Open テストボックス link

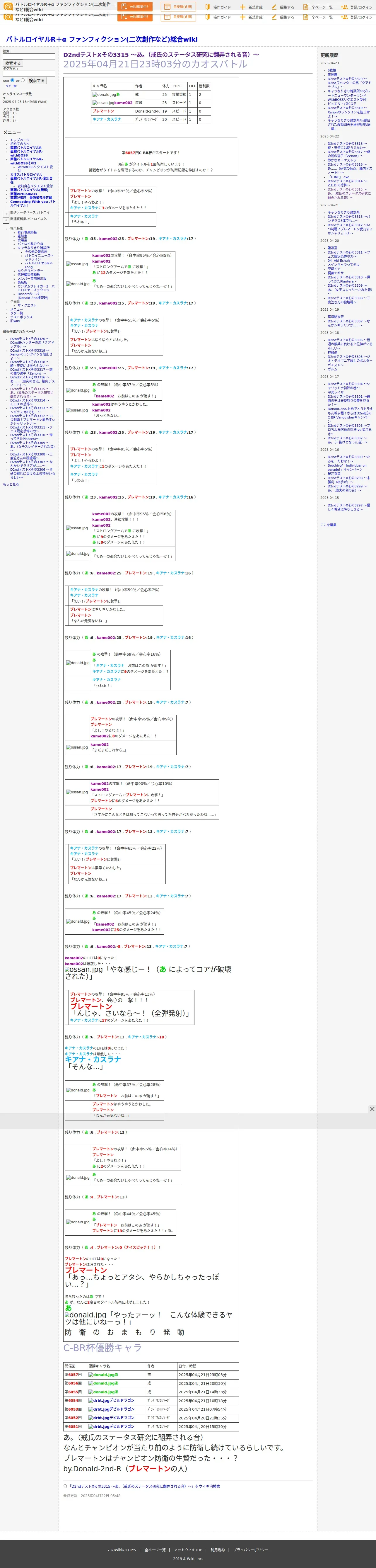[21, 317]
